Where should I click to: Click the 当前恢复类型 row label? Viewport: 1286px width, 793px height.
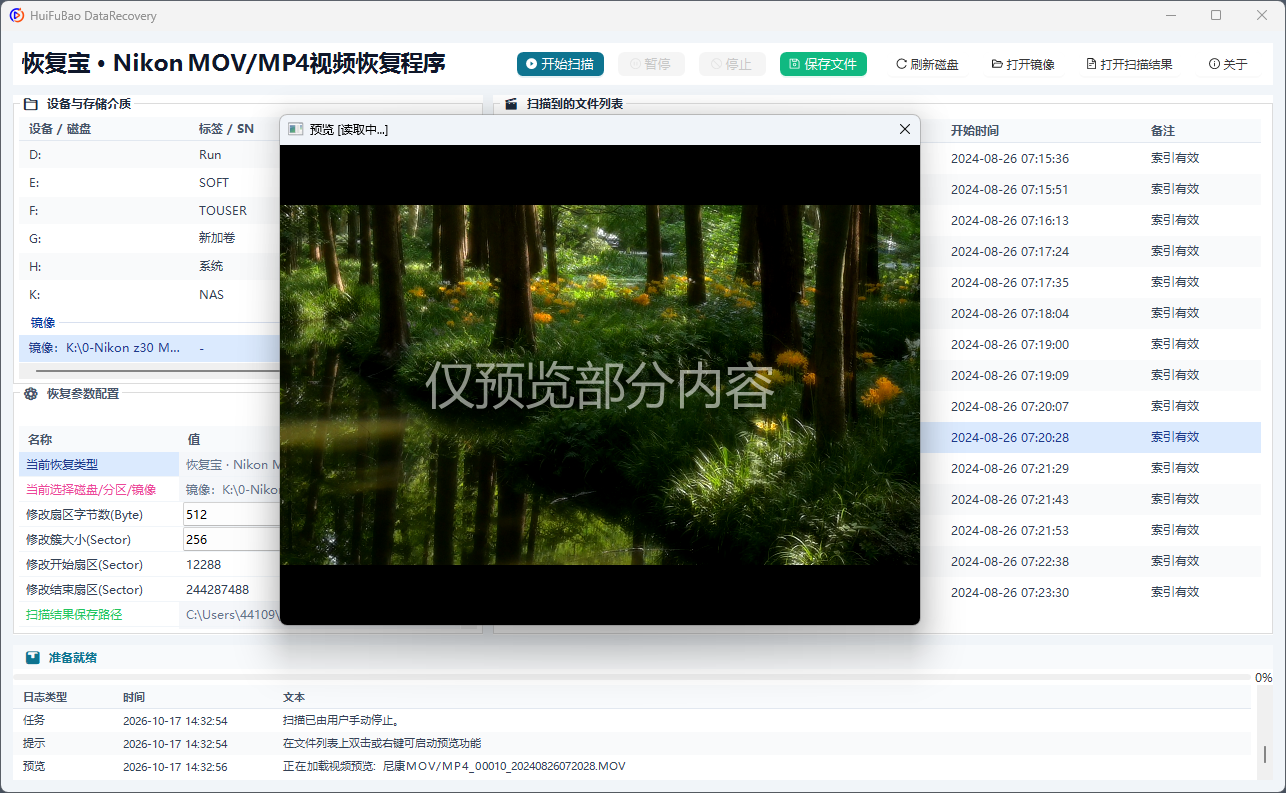62,465
